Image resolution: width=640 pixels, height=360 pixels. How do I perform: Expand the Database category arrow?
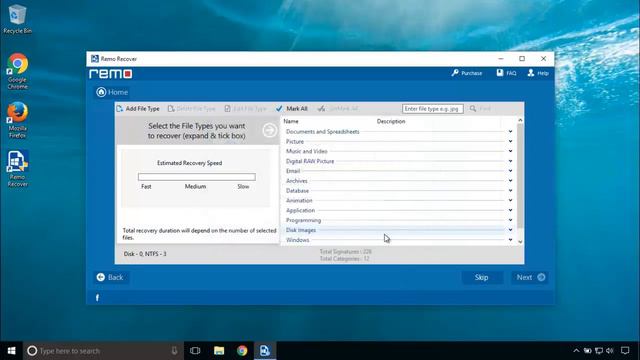[510, 191]
